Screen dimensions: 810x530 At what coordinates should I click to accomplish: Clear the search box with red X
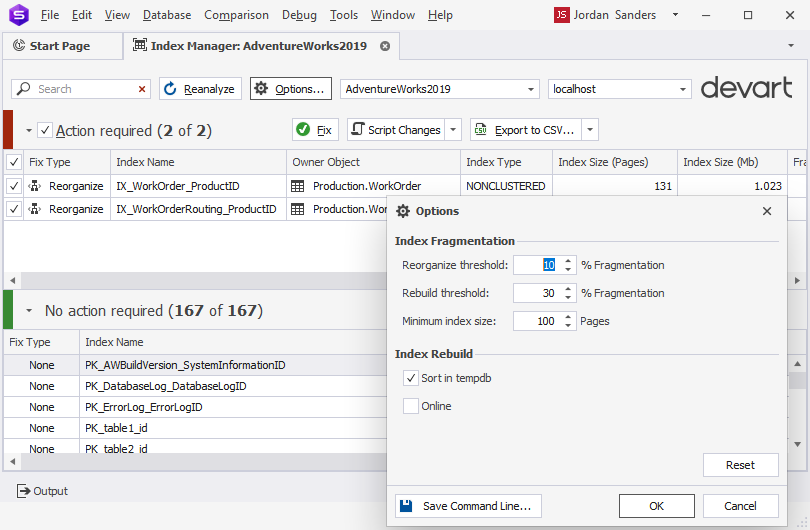pyautogui.click(x=142, y=89)
